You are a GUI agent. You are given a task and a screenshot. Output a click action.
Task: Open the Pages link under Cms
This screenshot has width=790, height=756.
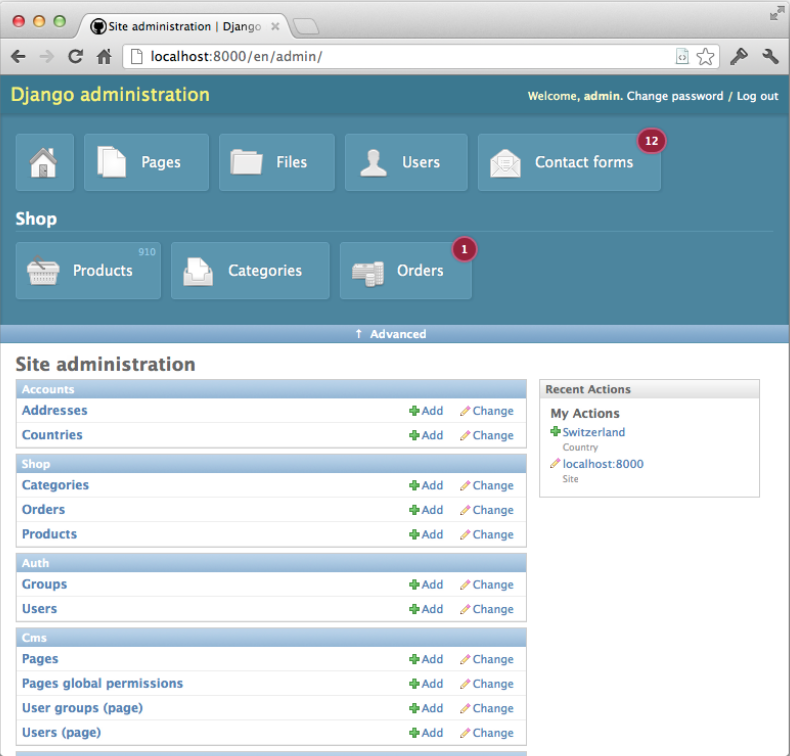pyautogui.click(x=40, y=659)
